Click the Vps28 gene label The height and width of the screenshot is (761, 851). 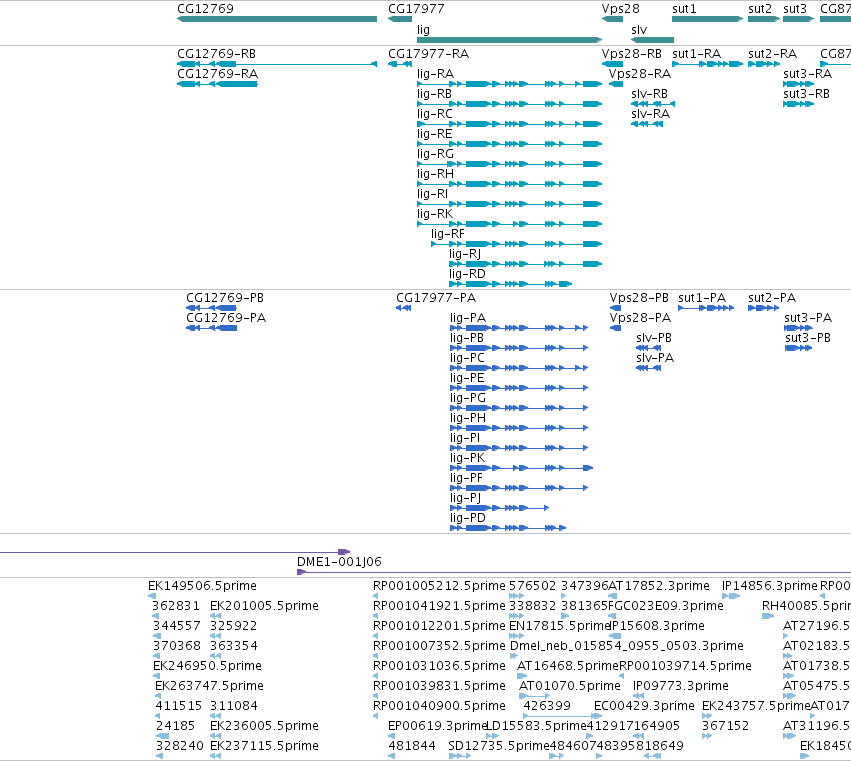(x=620, y=9)
